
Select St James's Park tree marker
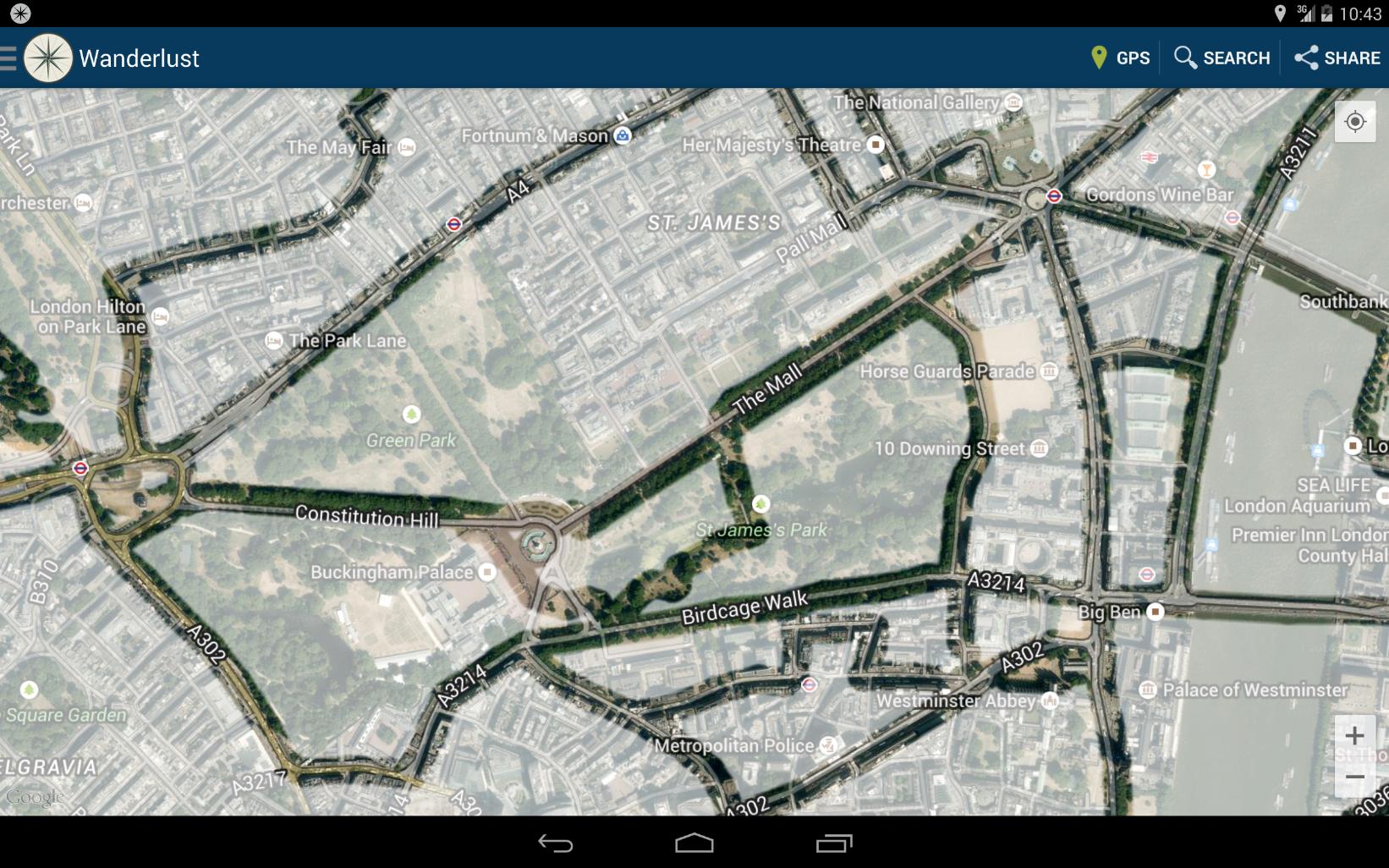(761, 504)
